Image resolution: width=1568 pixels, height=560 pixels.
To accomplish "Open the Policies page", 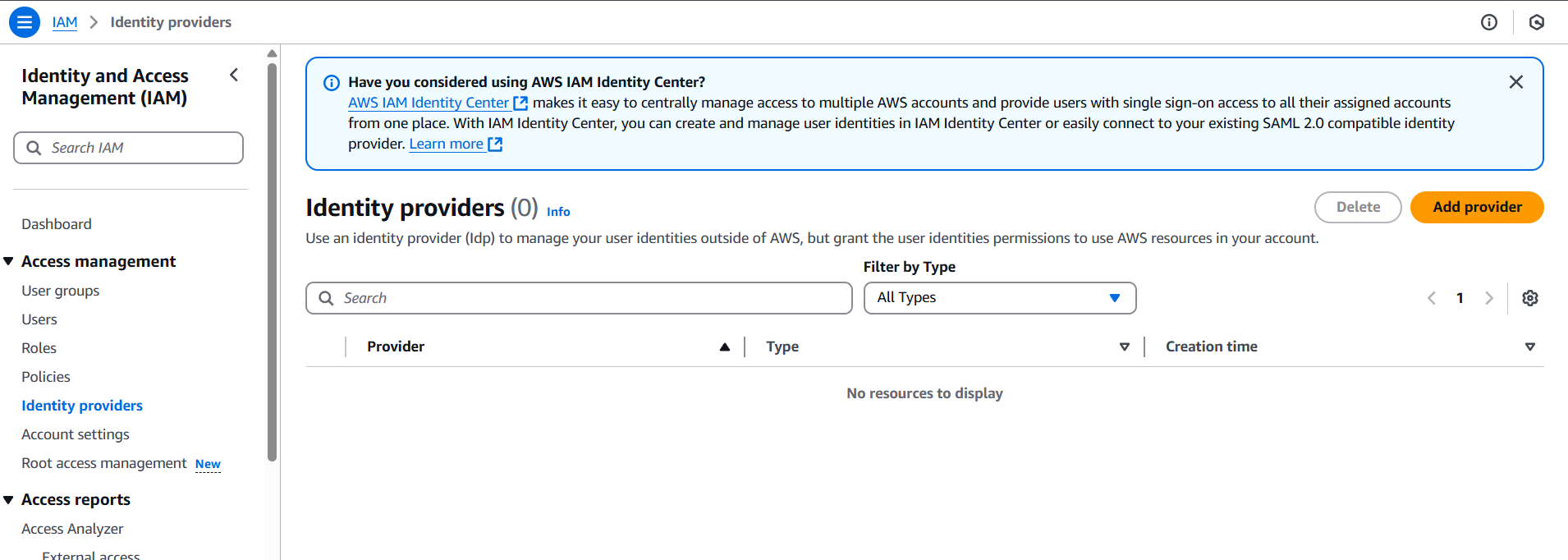I will [46, 377].
